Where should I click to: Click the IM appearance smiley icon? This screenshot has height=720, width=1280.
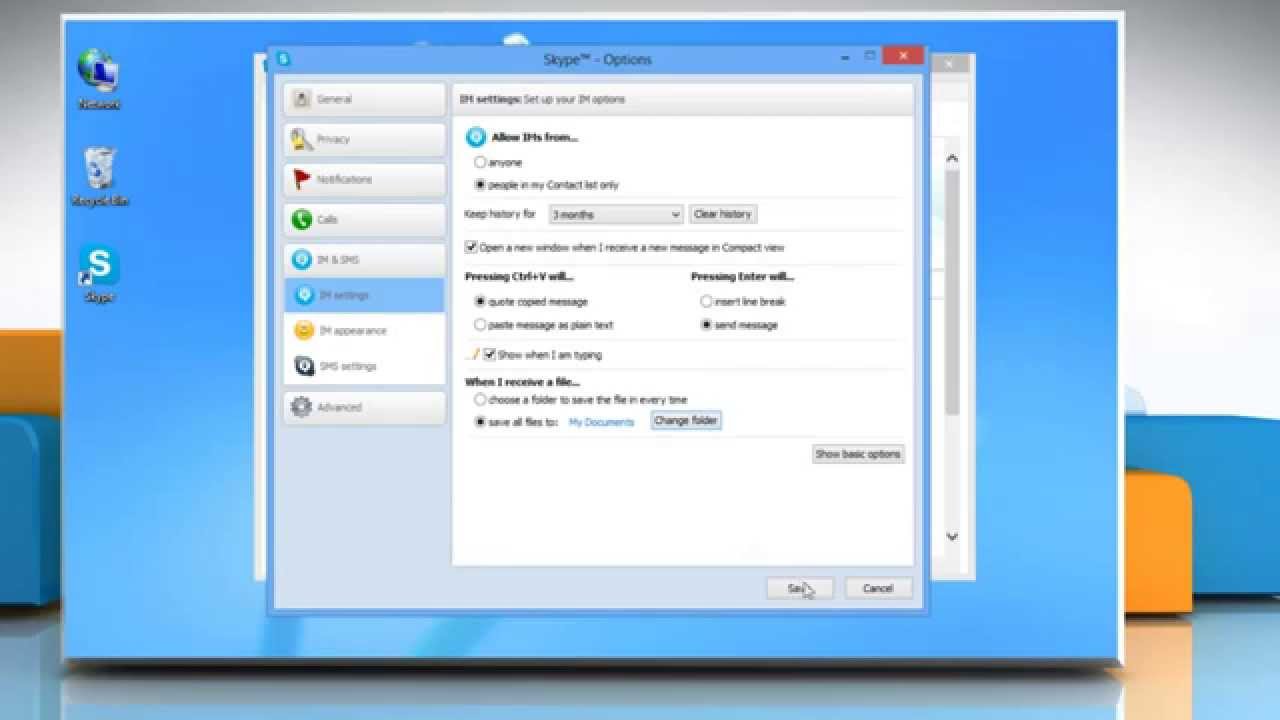pos(304,331)
